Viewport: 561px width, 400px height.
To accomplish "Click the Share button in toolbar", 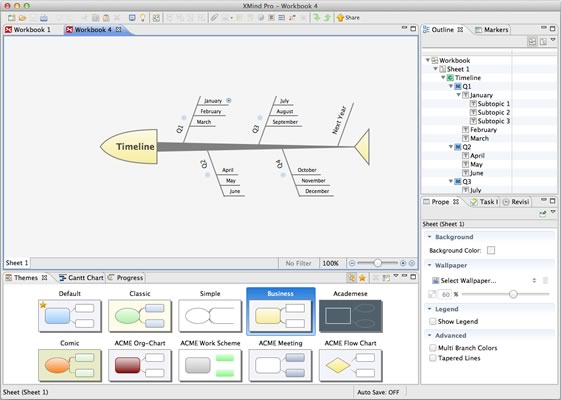I will [x=348, y=18].
